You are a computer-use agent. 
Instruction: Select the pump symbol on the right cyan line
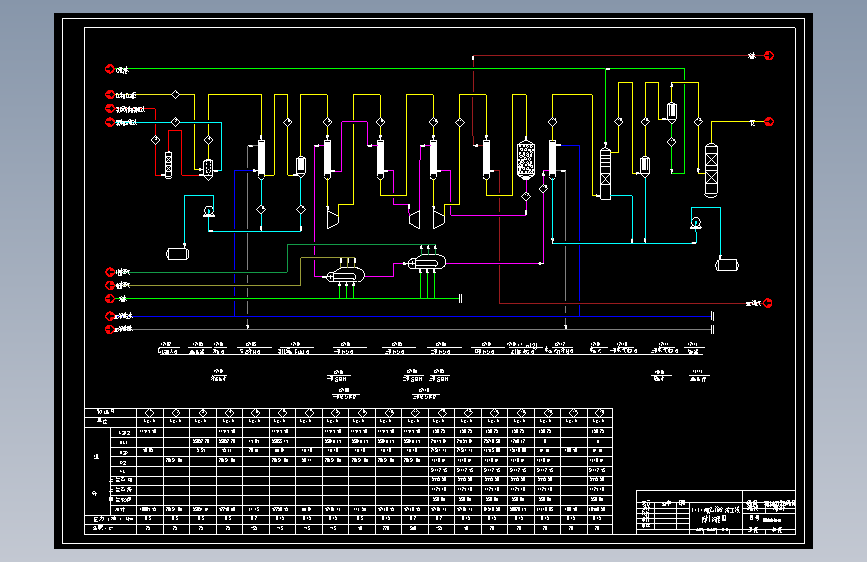click(696, 223)
